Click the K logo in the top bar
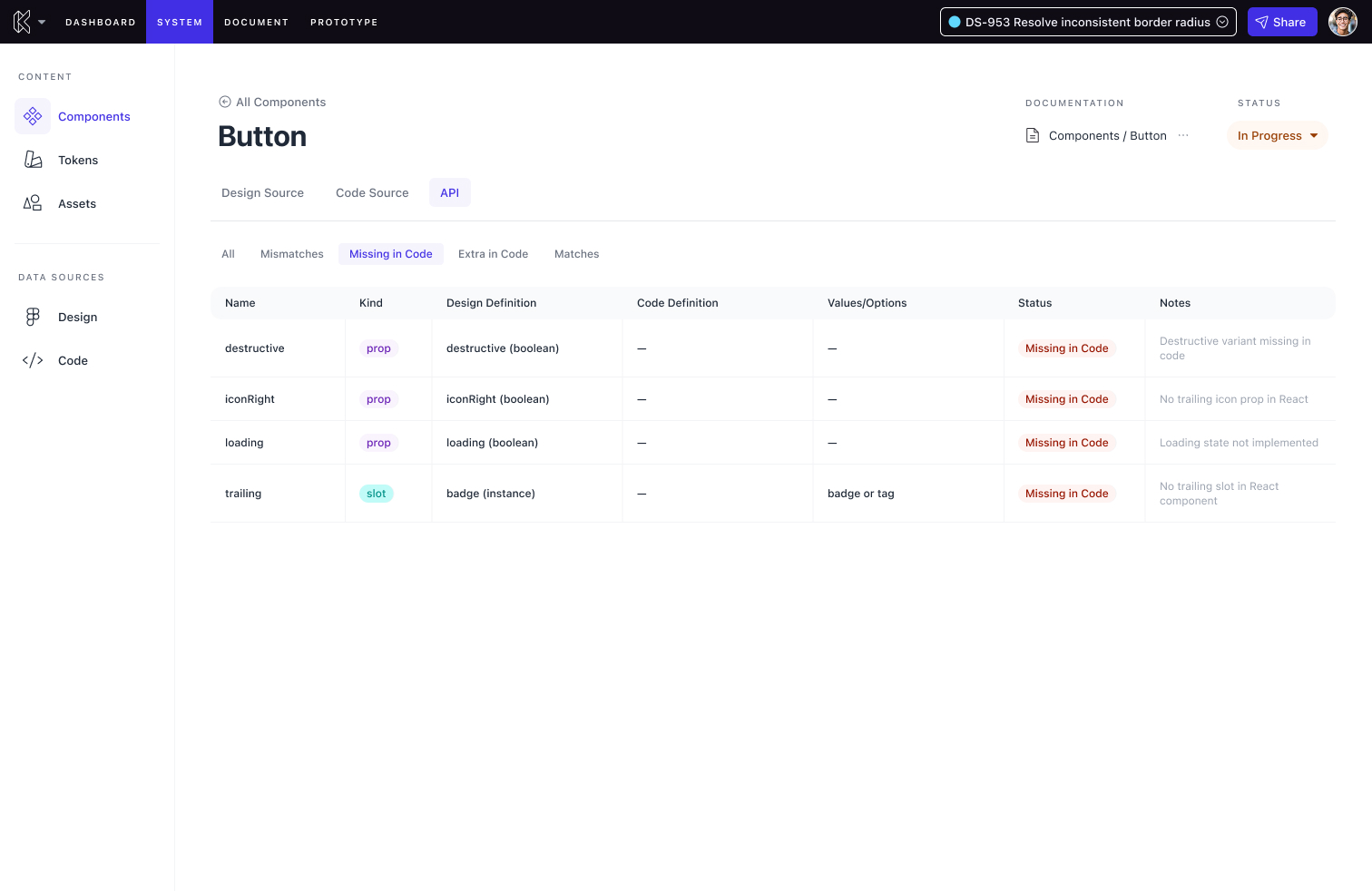Image resolution: width=1372 pixels, height=891 pixels. [22, 22]
